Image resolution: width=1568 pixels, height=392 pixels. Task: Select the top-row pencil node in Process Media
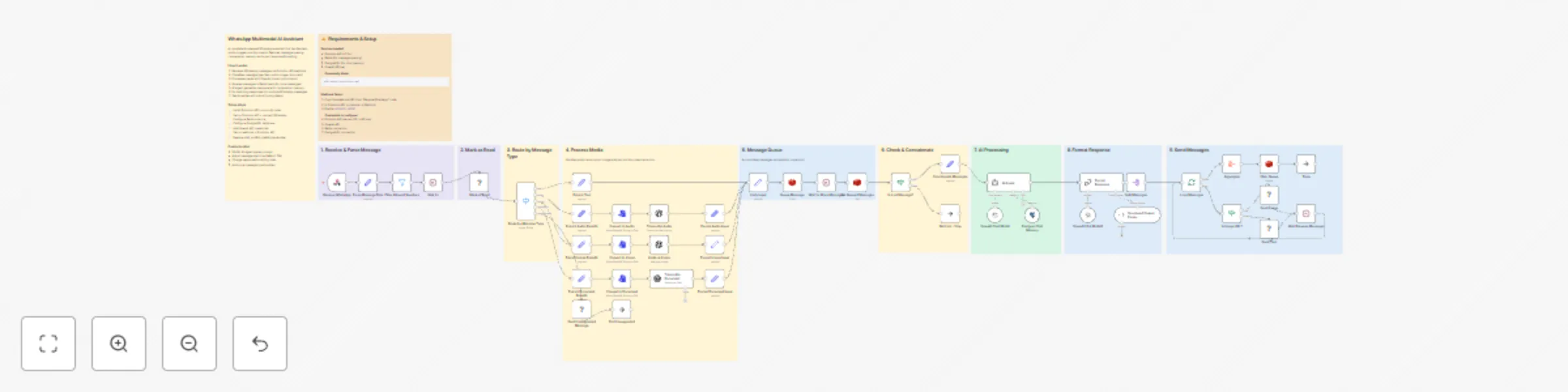coord(581,182)
